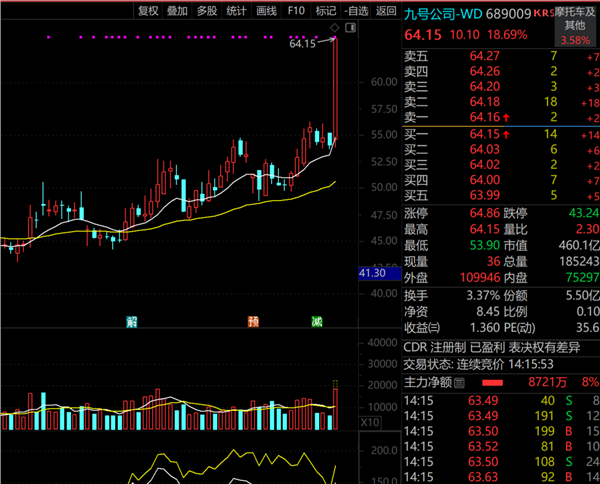Image resolution: width=600 pixels, height=484 pixels.
Task: Click the 解 marker on the chart
Action: tap(132, 322)
